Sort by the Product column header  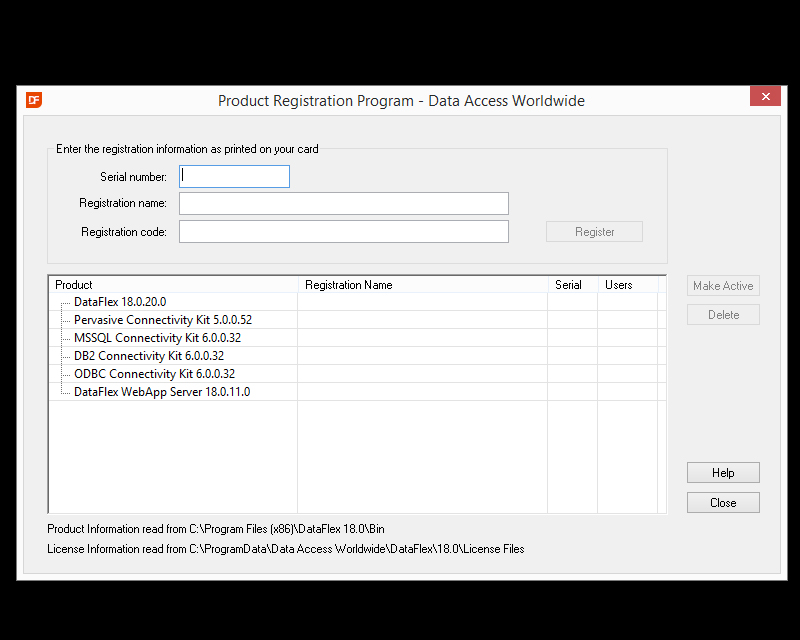(x=173, y=285)
